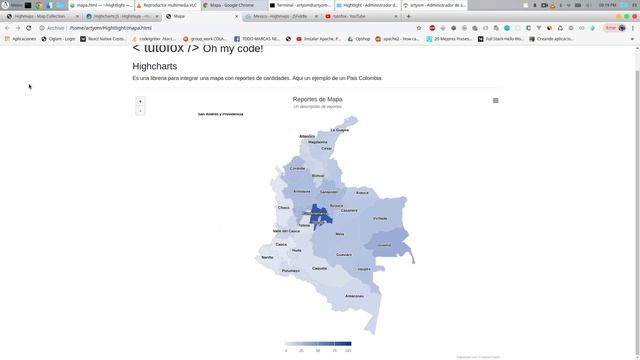
Task: Click the Caquetá department label
Action: point(319,268)
